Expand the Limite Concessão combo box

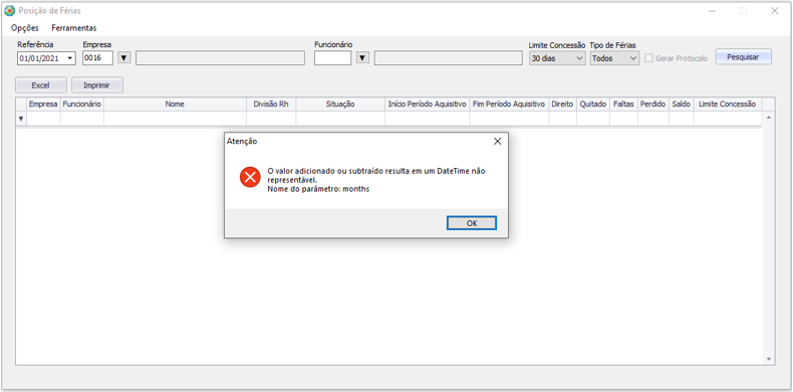pyautogui.click(x=580, y=58)
